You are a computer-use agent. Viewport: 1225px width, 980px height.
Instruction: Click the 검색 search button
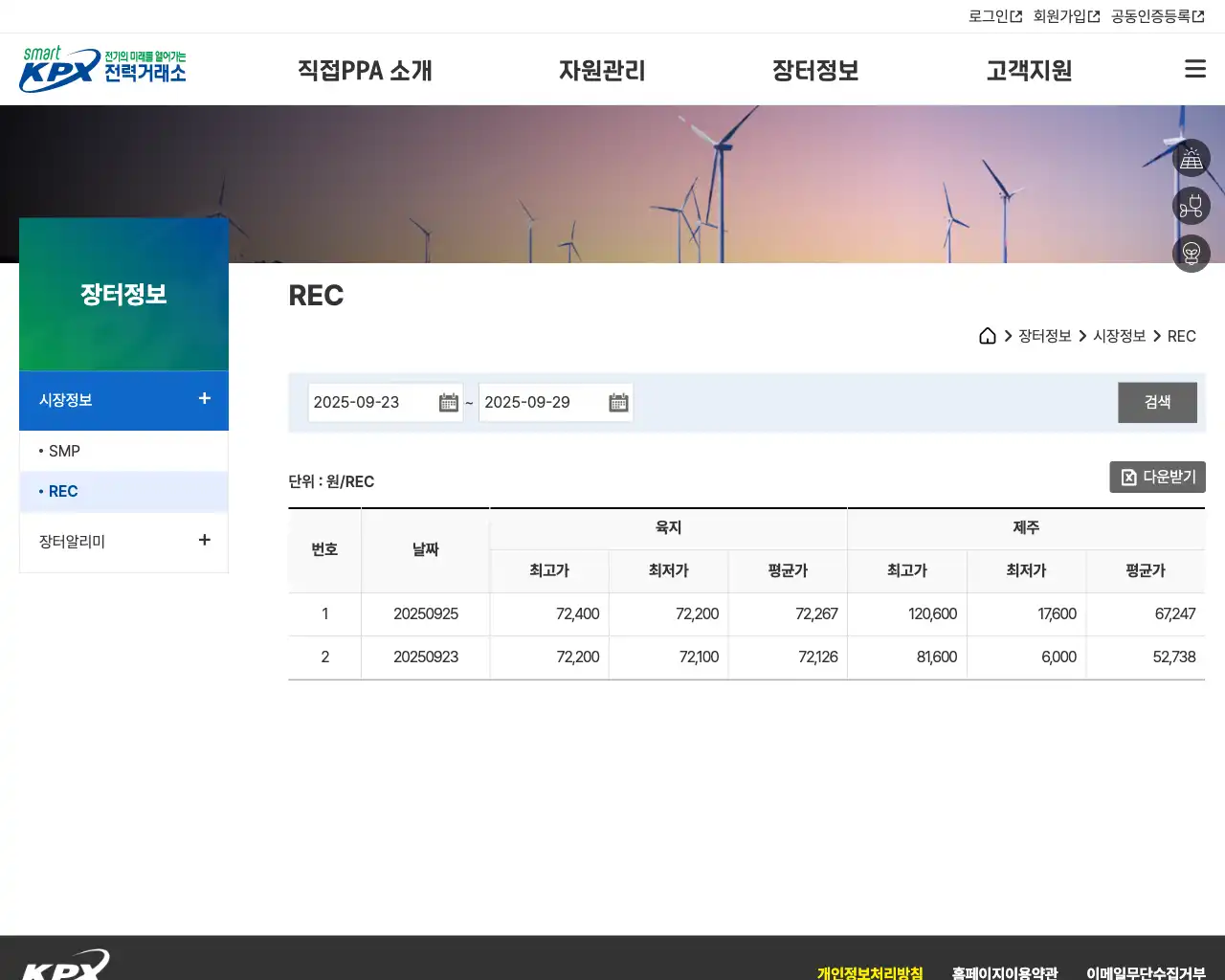coord(1157,402)
